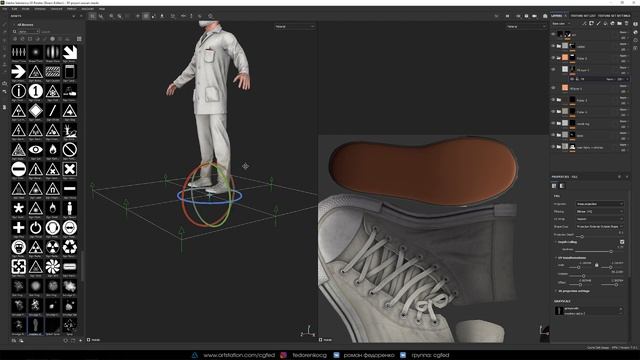This screenshot has height=360, width=640.
Task: Select the shoe sole alpha thumbnail
Action: tap(36, 325)
